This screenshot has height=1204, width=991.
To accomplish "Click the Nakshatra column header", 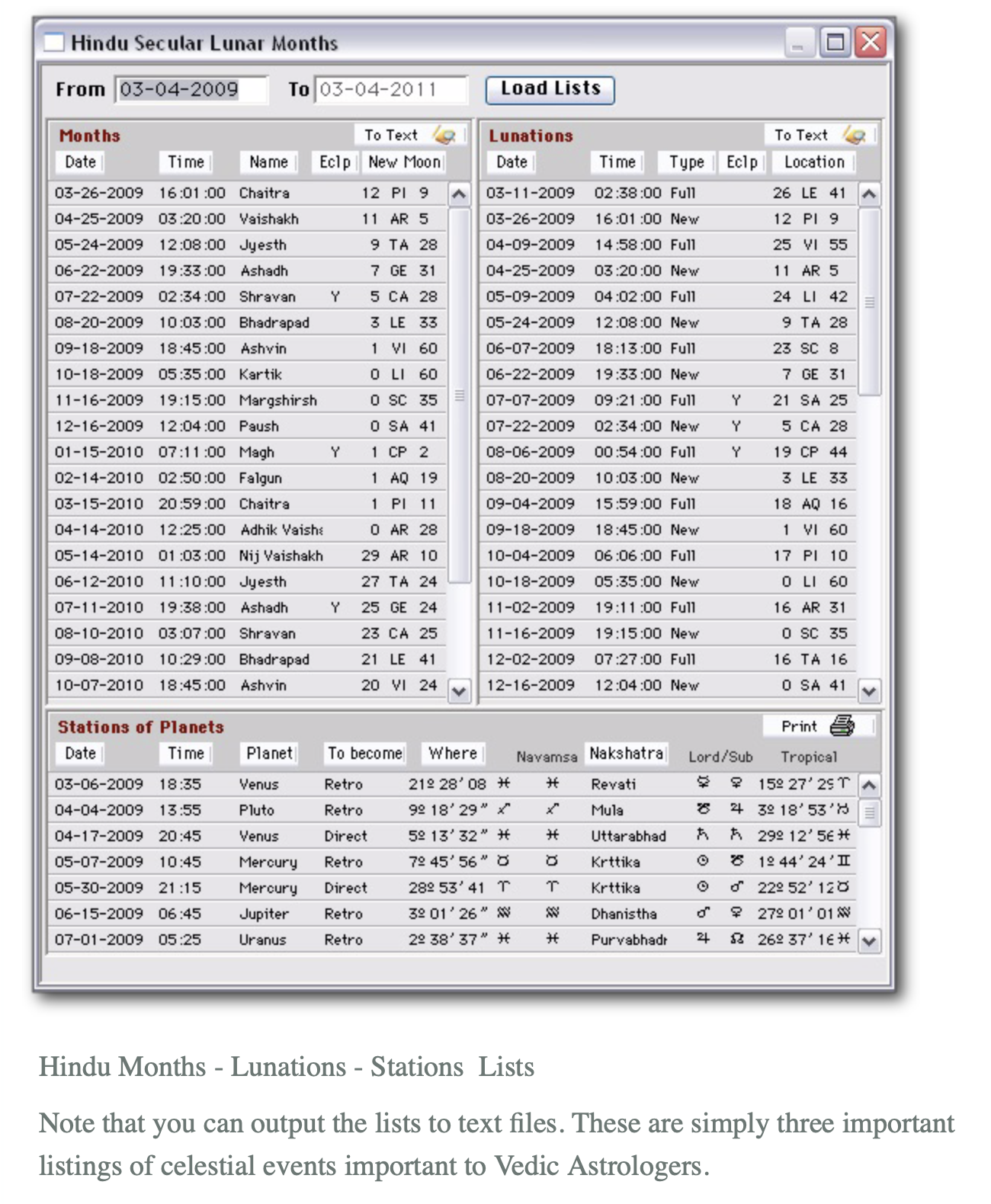I will tap(626, 754).
